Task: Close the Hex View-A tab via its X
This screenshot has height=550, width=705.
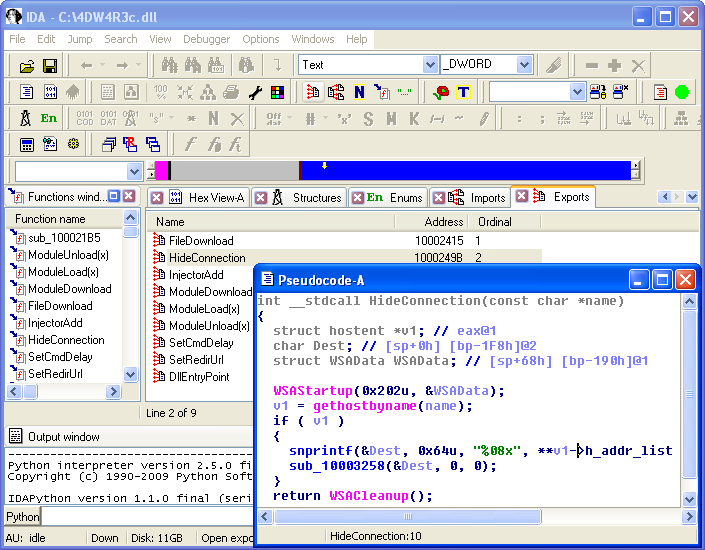Action: click(x=157, y=198)
